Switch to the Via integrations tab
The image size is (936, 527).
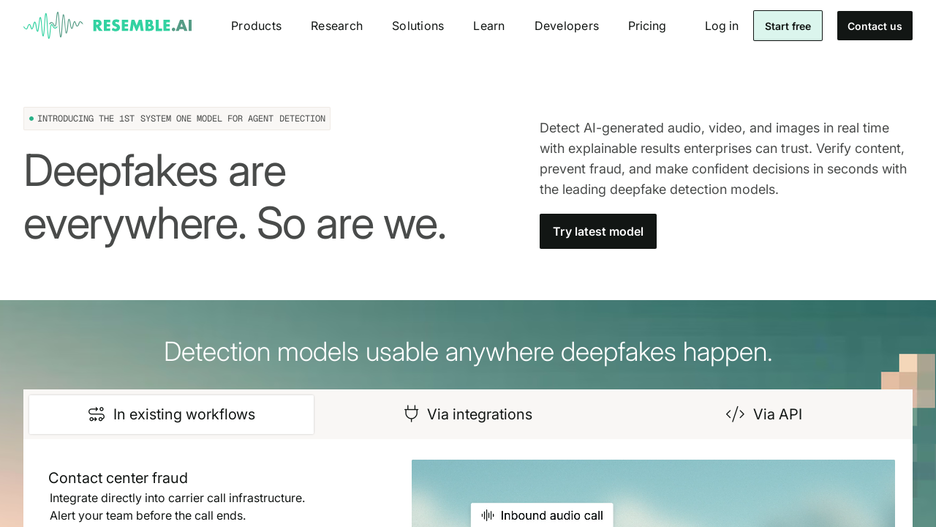(x=468, y=414)
